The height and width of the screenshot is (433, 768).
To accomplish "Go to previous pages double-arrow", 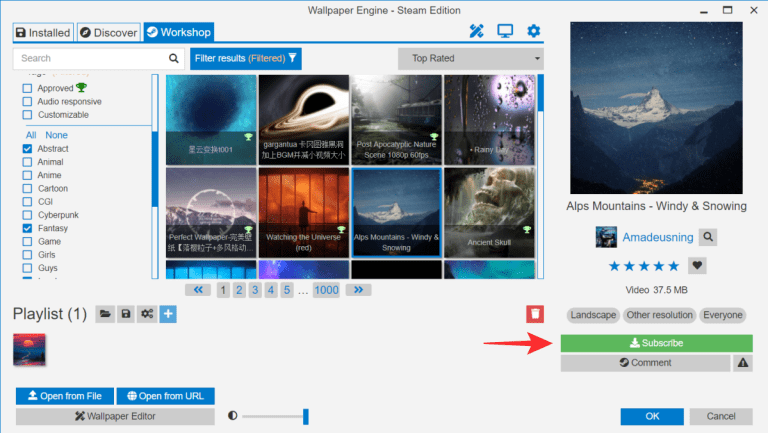I will [x=198, y=290].
